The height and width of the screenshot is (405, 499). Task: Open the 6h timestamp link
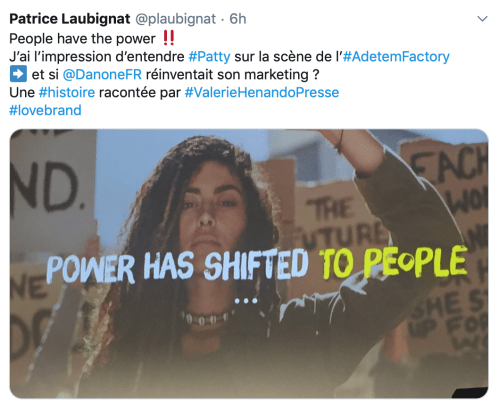tap(238, 19)
